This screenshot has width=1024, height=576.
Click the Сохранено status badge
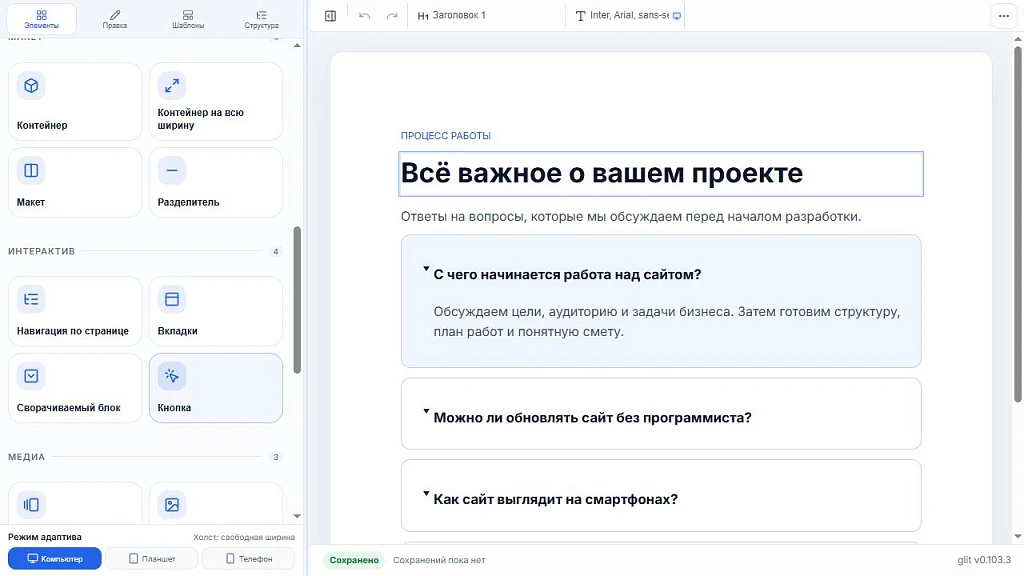(354, 560)
